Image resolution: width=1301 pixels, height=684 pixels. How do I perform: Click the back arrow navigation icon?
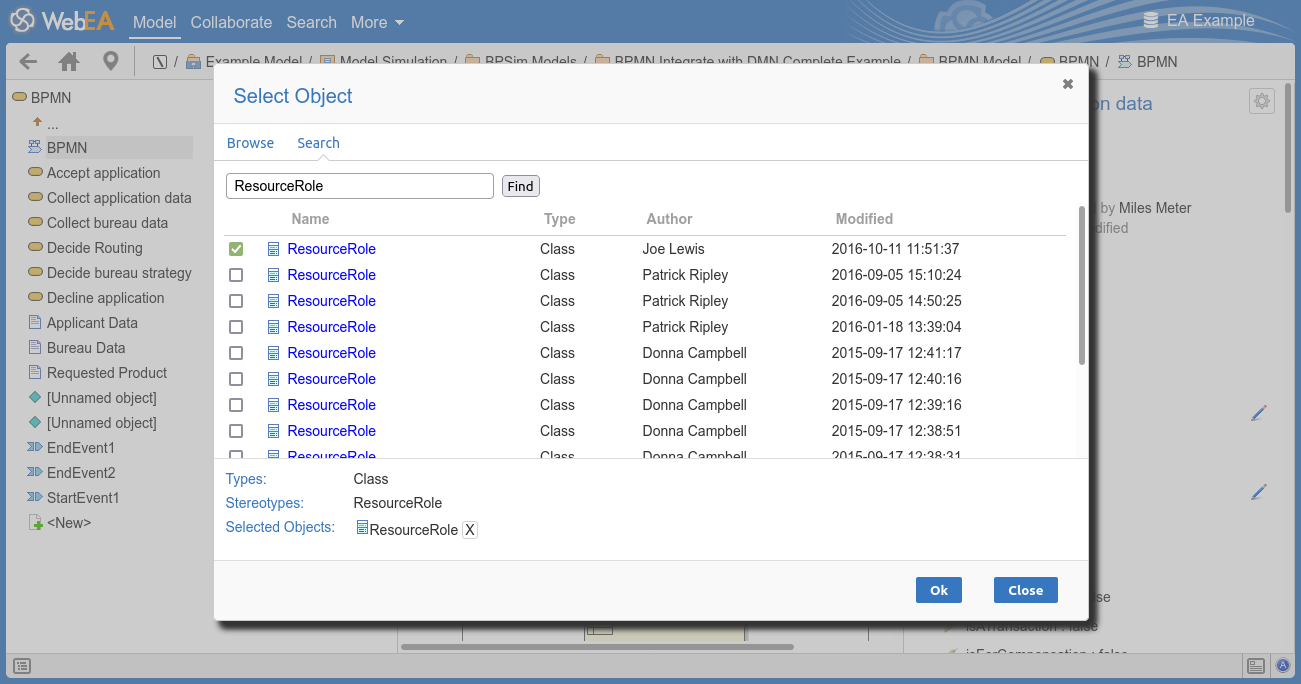click(28, 62)
